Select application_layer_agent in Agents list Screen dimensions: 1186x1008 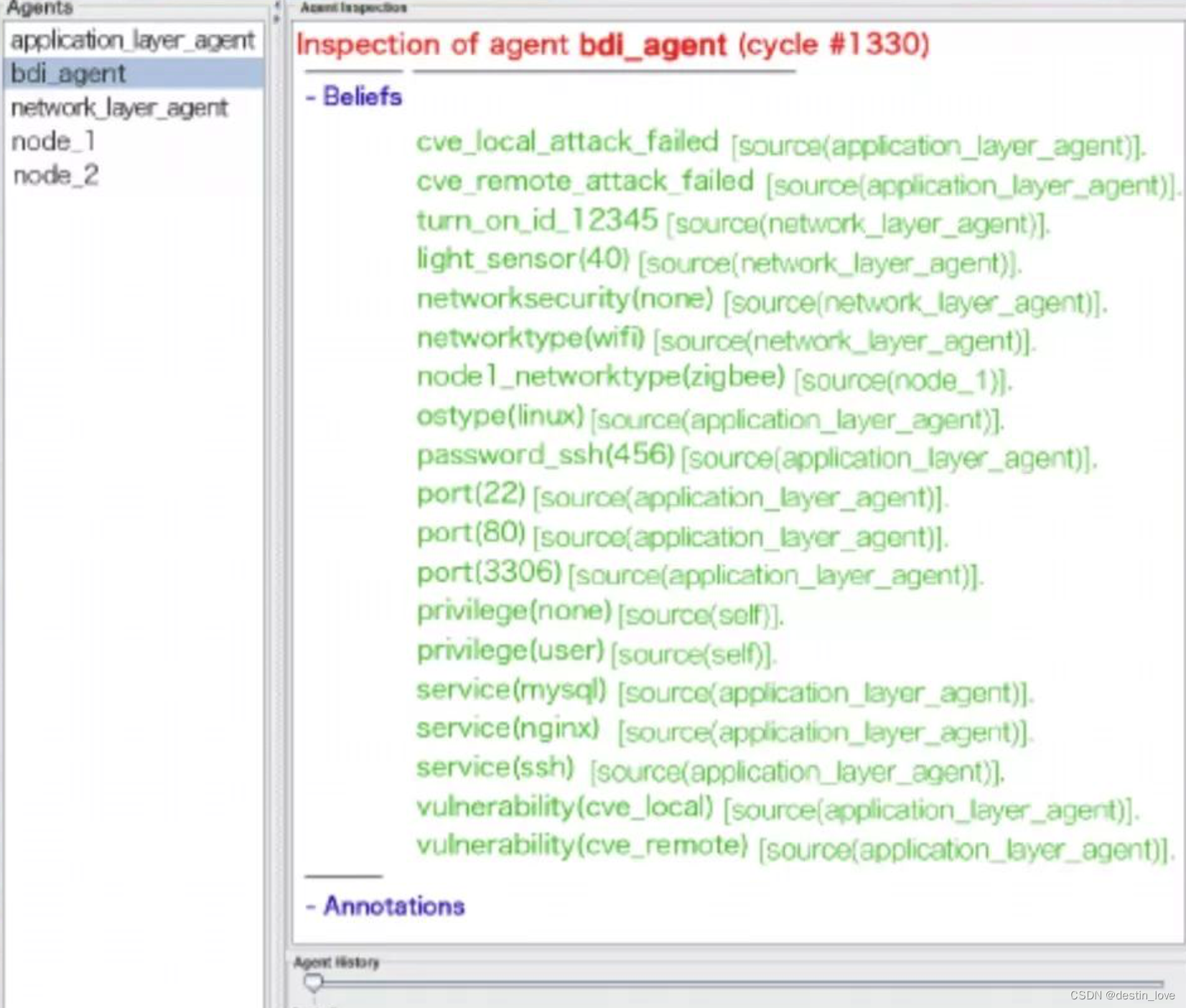(133, 40)
